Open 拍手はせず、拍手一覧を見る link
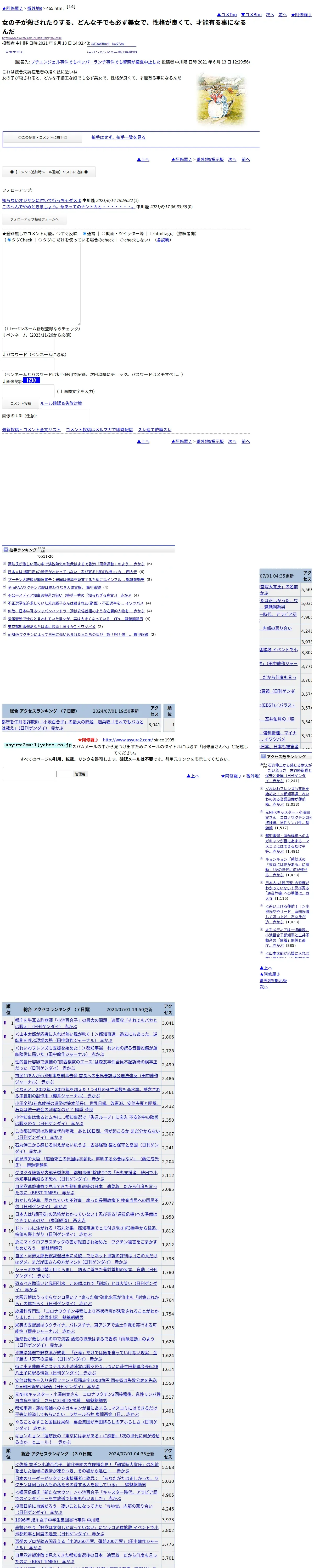The height and width of the screenshot is (1568, 314). pos(118,137)
